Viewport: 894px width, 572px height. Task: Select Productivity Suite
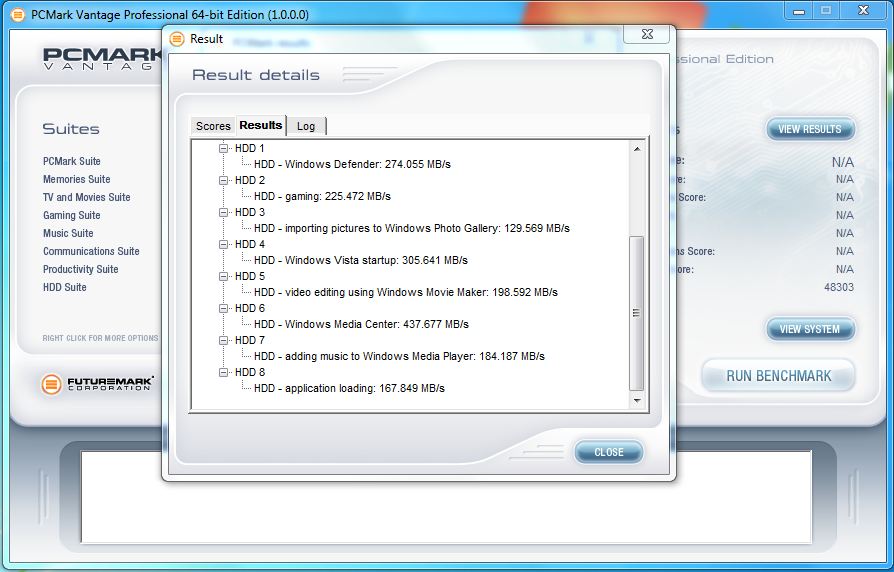click(80, 269)
